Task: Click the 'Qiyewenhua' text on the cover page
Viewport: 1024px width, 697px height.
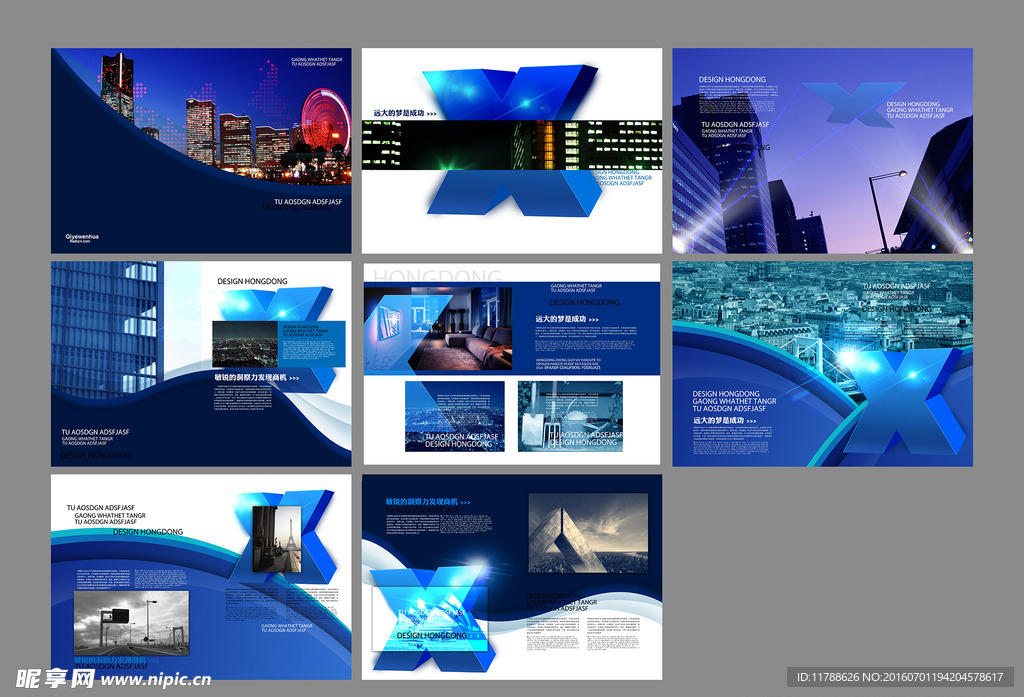Action: pos(82,236)
